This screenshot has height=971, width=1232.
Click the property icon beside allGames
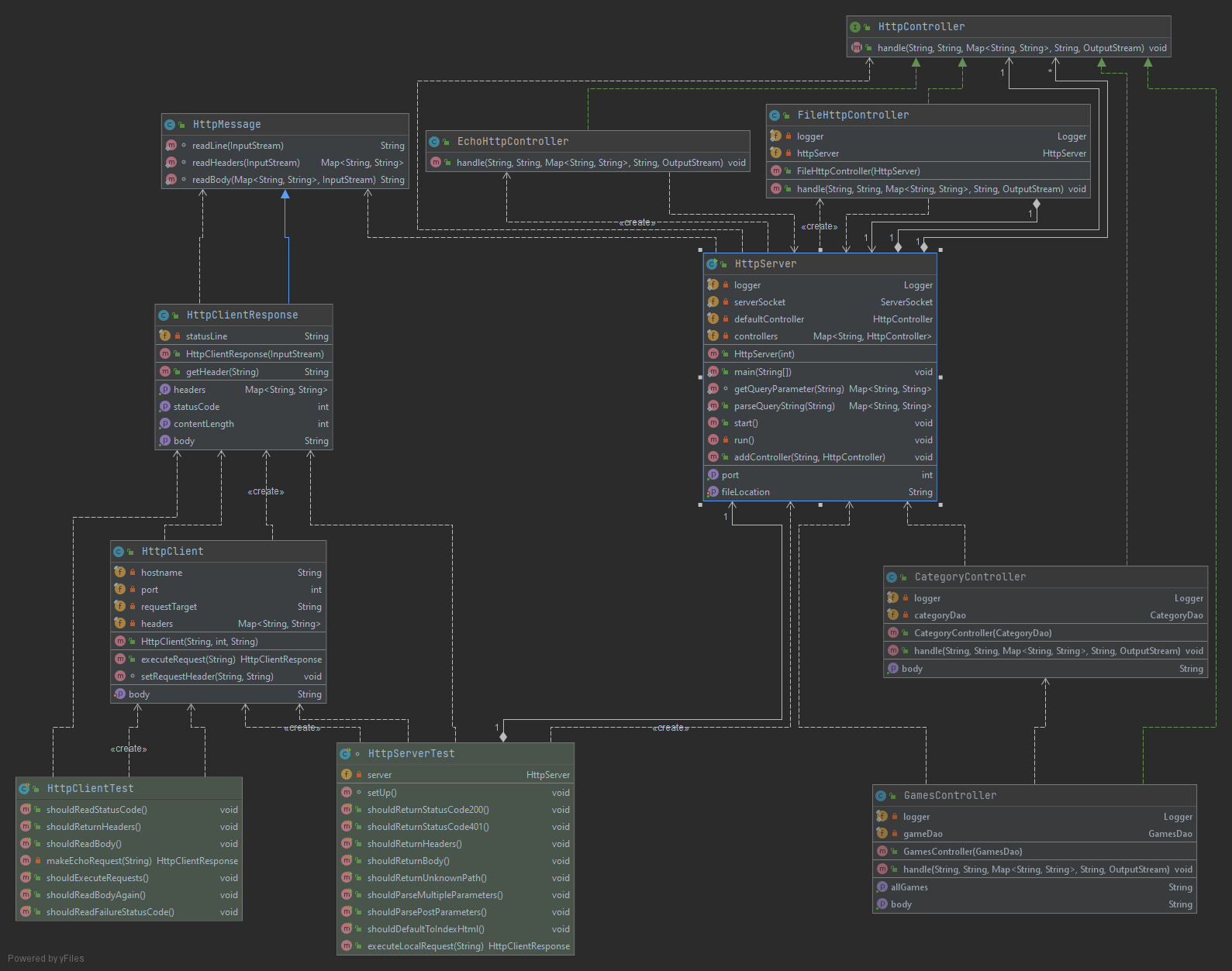[x=882, y=887]
